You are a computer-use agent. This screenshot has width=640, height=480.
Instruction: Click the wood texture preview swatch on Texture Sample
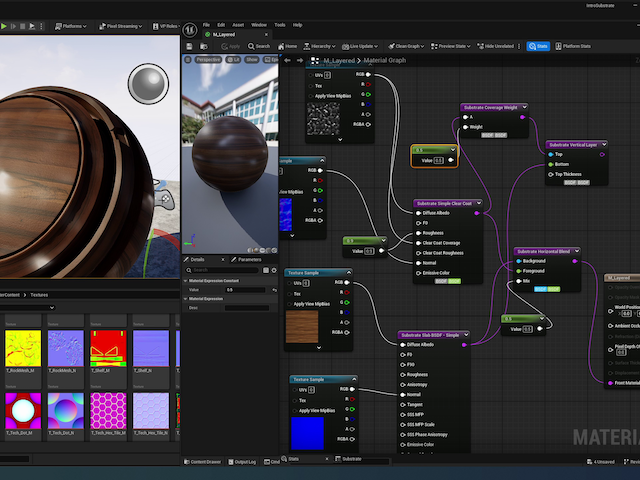coord(302,327)
